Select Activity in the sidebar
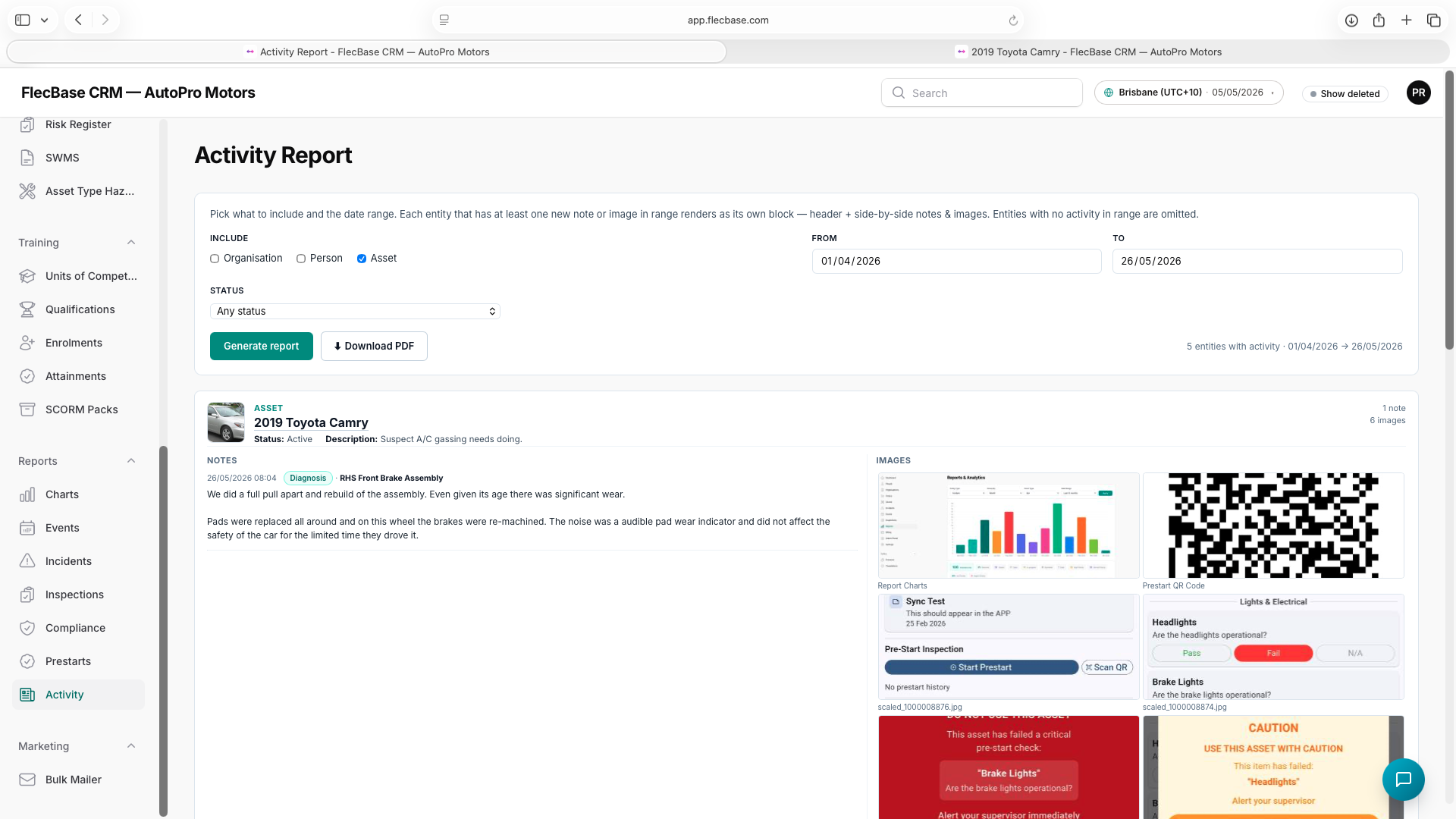 [x=78, y=695]
